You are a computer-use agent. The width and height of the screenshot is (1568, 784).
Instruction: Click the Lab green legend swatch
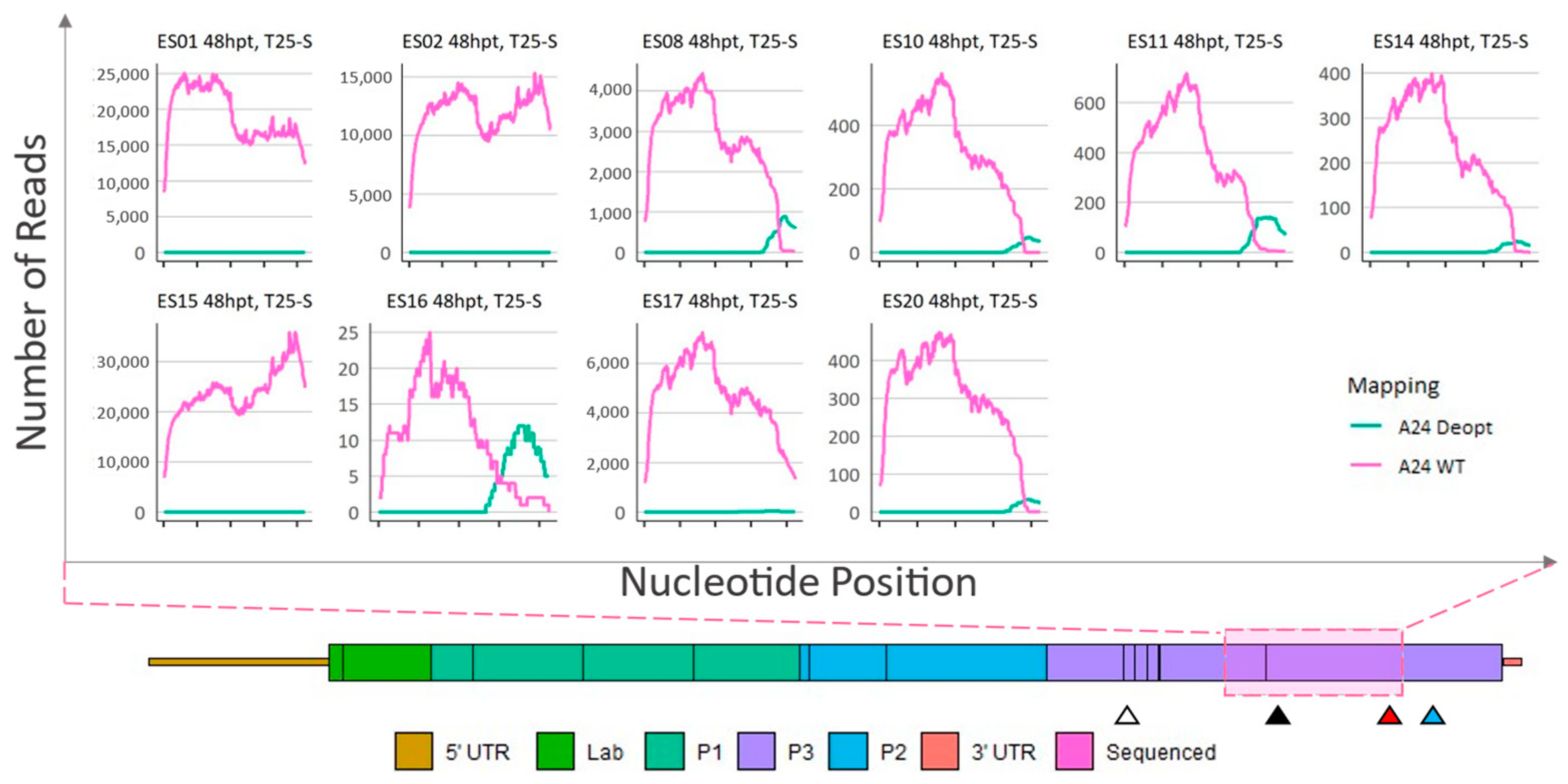[555, 752]
